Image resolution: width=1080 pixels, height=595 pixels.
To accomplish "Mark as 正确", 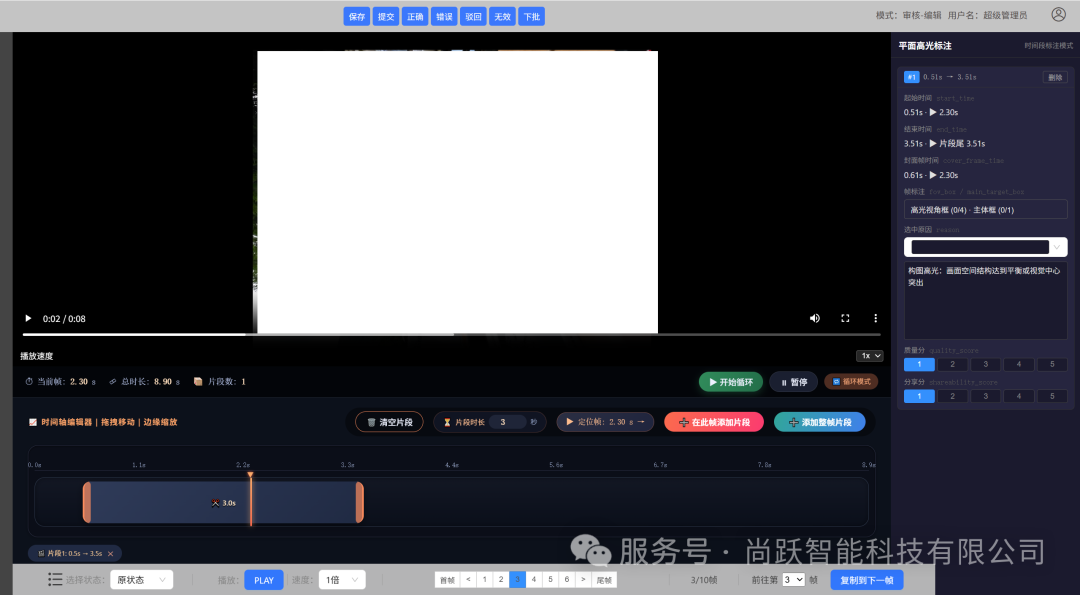I will coord(415,17).
